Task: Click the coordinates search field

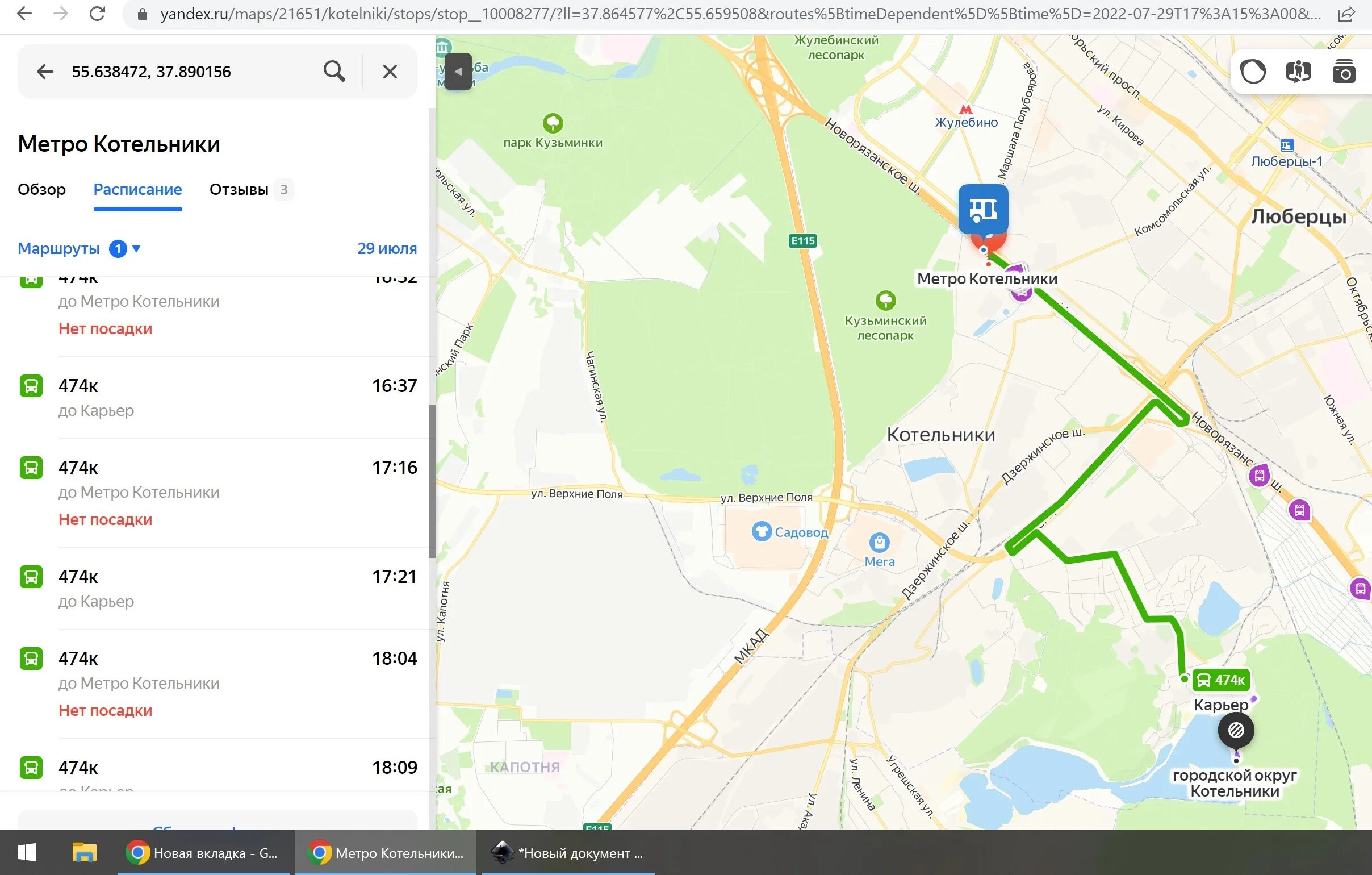Action: (188, 71)
